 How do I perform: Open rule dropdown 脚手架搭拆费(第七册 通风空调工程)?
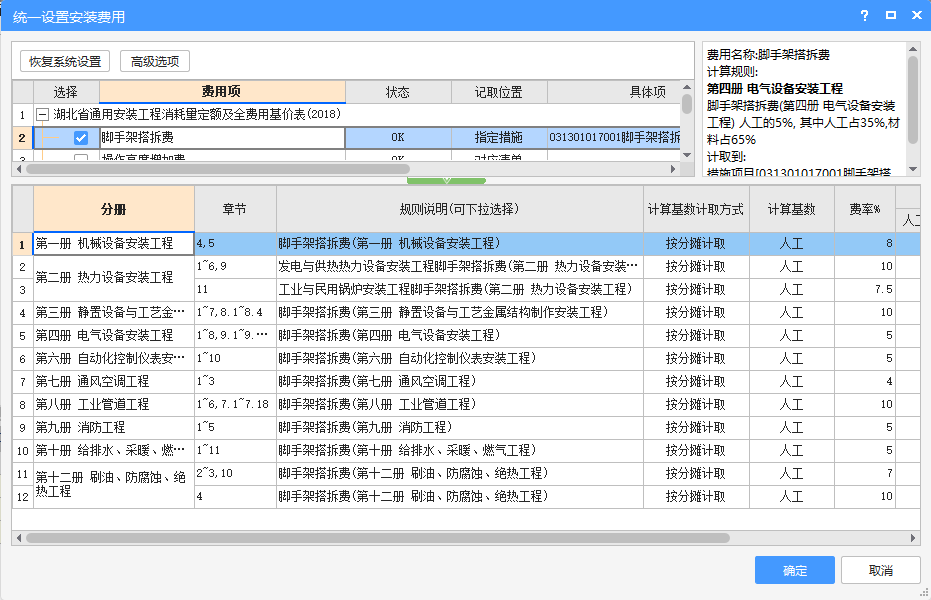[460, 382]
